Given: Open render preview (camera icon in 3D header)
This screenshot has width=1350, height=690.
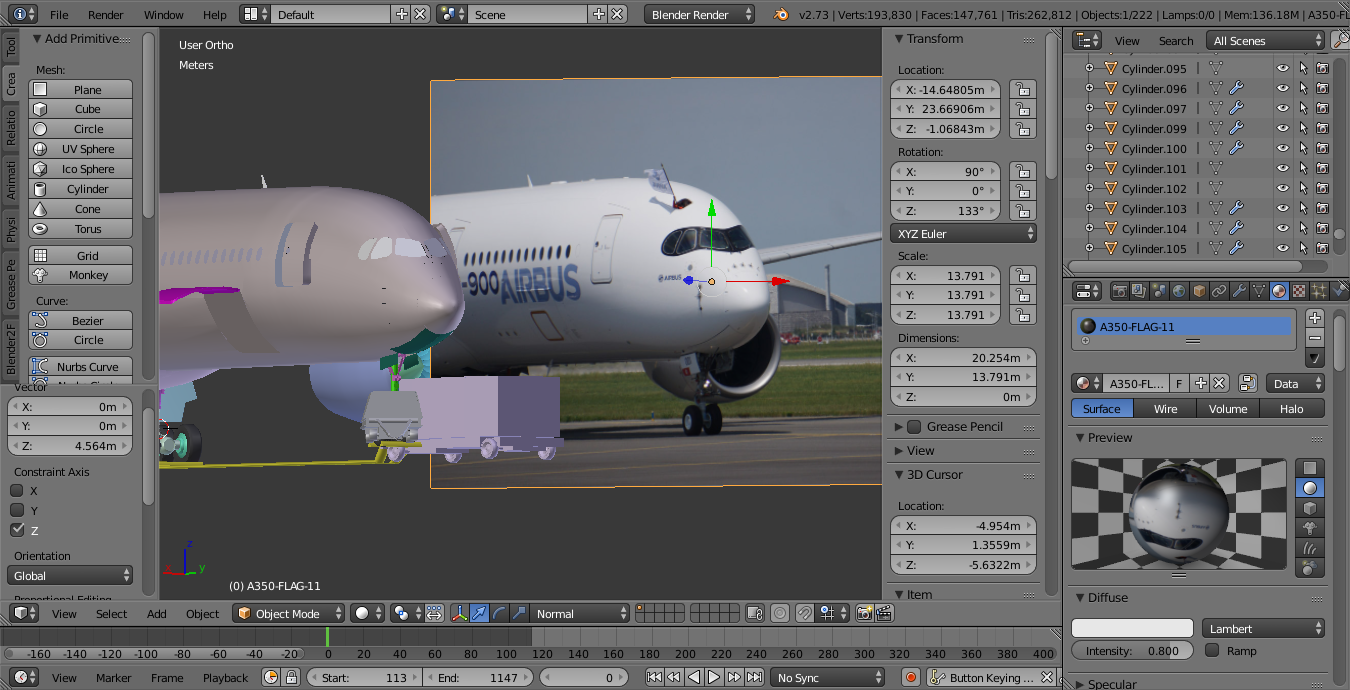Looking at the screenshot, I should click(864, 612).
